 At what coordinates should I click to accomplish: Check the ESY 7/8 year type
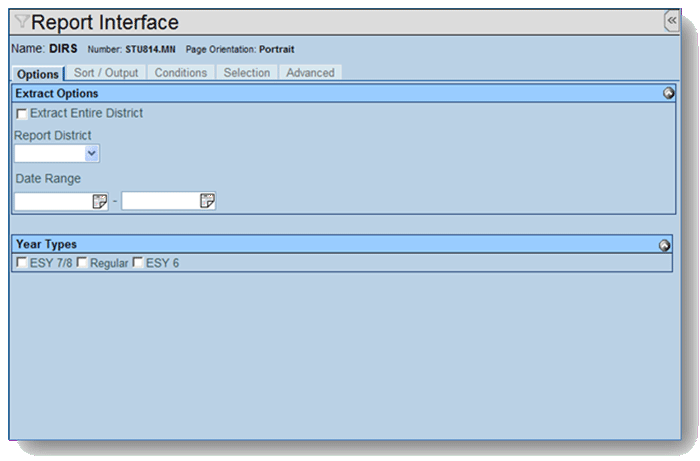pos(22,263)
